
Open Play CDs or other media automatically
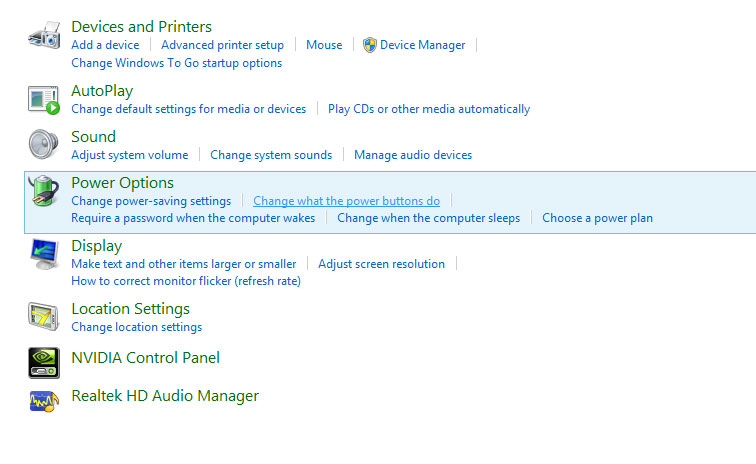tap(429, 109)
